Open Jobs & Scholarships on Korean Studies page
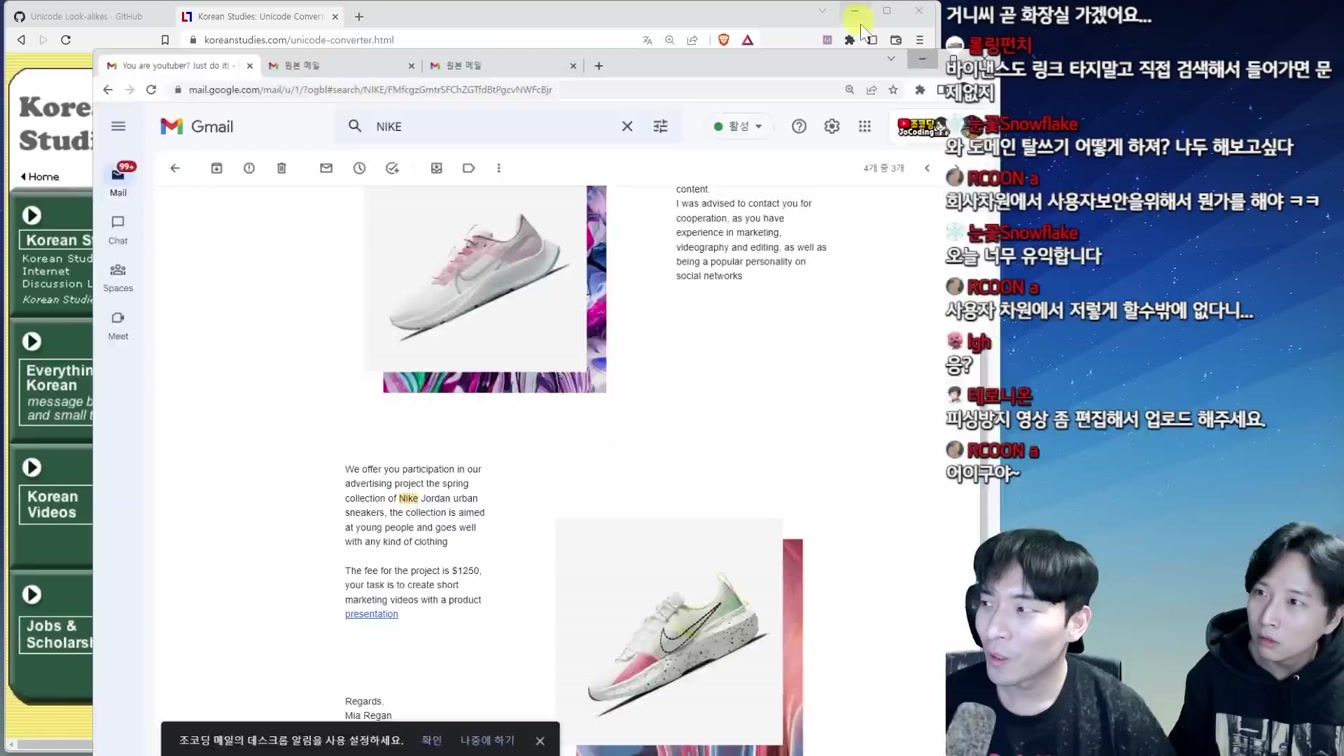1344x756 pixels. 56,634
